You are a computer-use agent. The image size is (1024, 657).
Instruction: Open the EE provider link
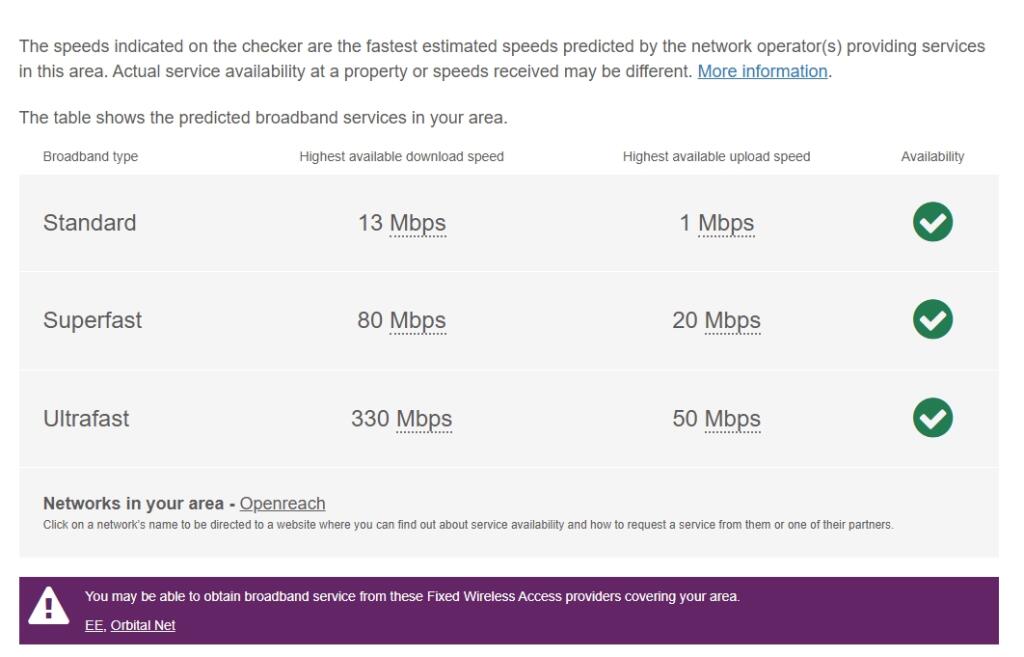point(92,624)
